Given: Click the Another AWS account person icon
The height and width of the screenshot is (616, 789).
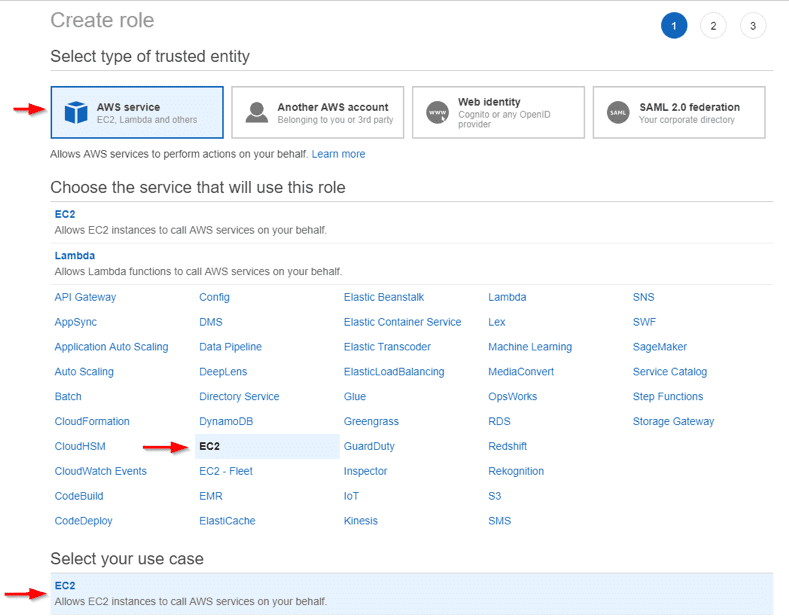Looking at the screenshot, I should click(257, 112).
